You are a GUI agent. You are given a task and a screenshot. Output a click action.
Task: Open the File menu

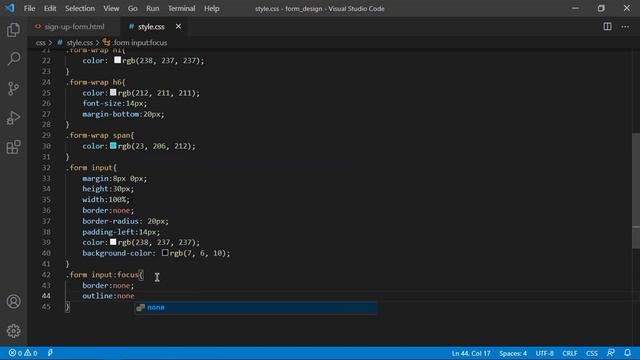click(x=29, y=8)
